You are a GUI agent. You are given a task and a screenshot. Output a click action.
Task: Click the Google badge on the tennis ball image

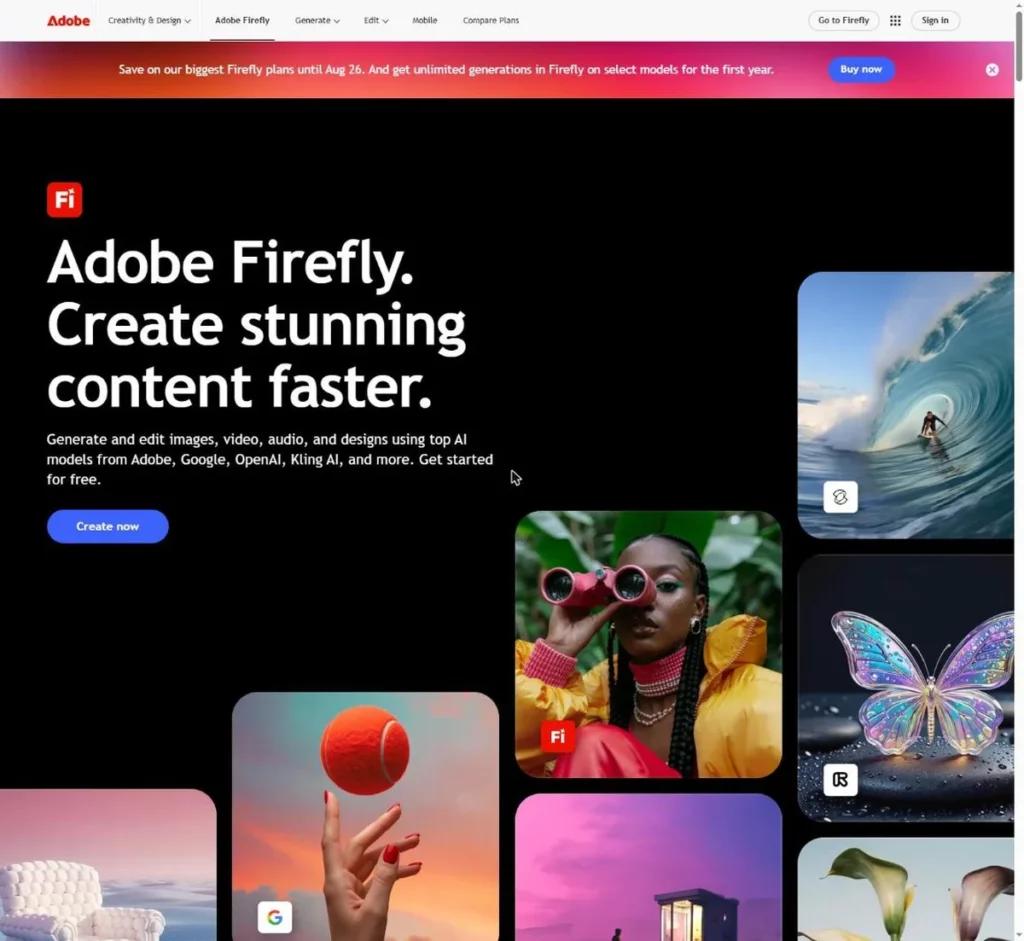[x=275, y=917]
